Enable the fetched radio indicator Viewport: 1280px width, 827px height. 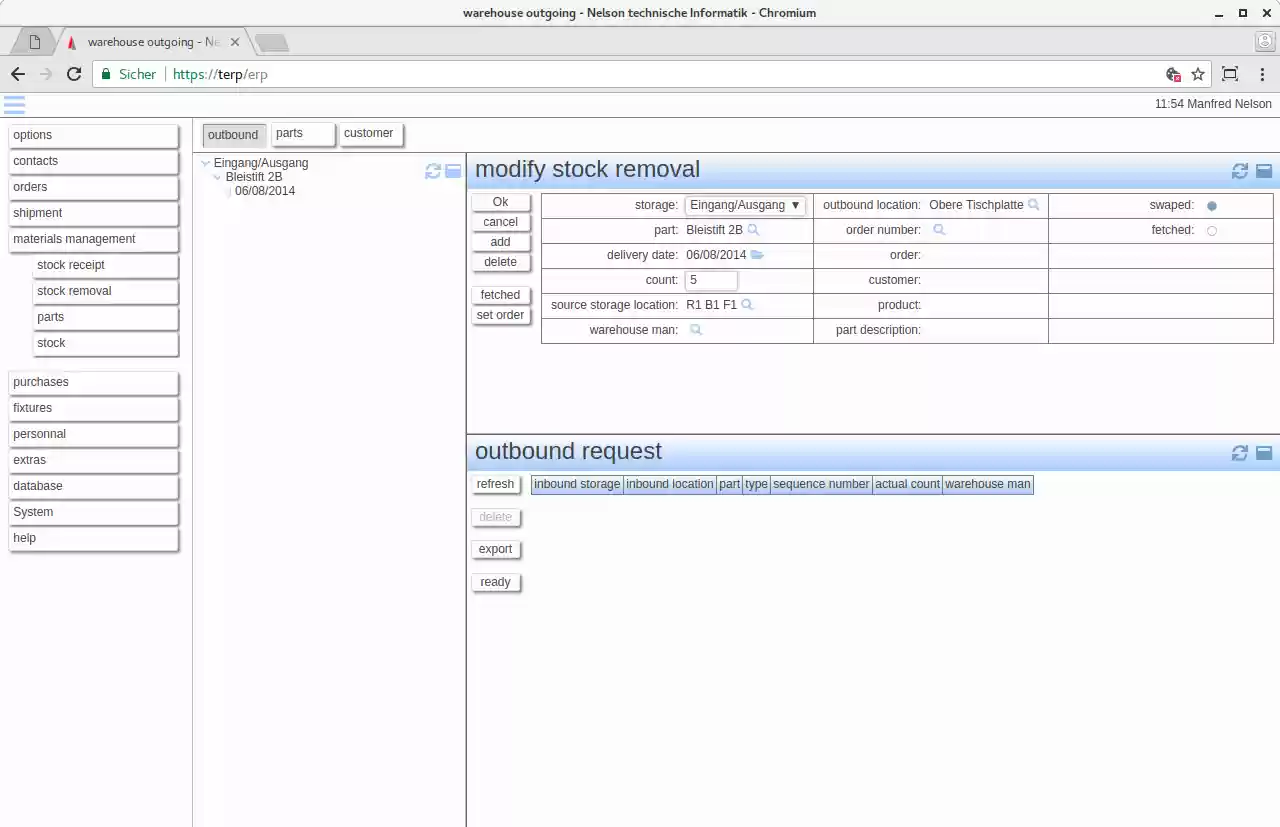(1211, 230)
